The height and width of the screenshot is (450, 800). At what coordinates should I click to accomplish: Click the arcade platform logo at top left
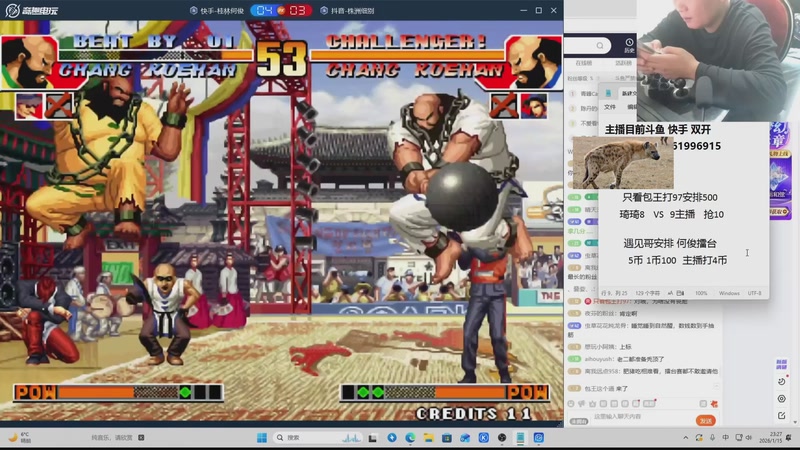(32, 10)
